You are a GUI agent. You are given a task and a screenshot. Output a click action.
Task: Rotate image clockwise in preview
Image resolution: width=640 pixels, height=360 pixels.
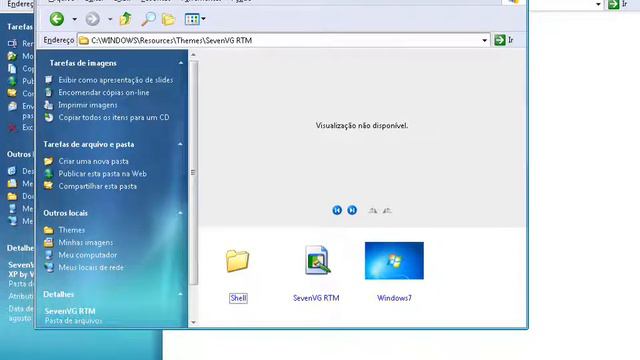click(373, 211)
